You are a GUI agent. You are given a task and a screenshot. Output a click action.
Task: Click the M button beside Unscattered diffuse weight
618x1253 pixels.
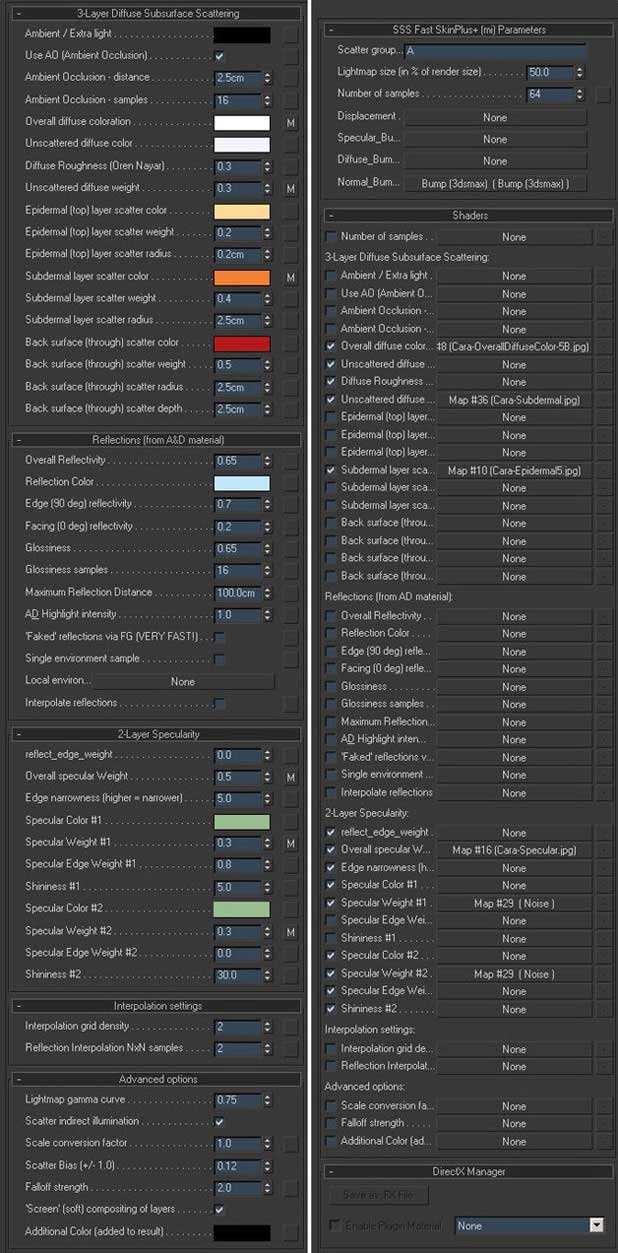291,189
